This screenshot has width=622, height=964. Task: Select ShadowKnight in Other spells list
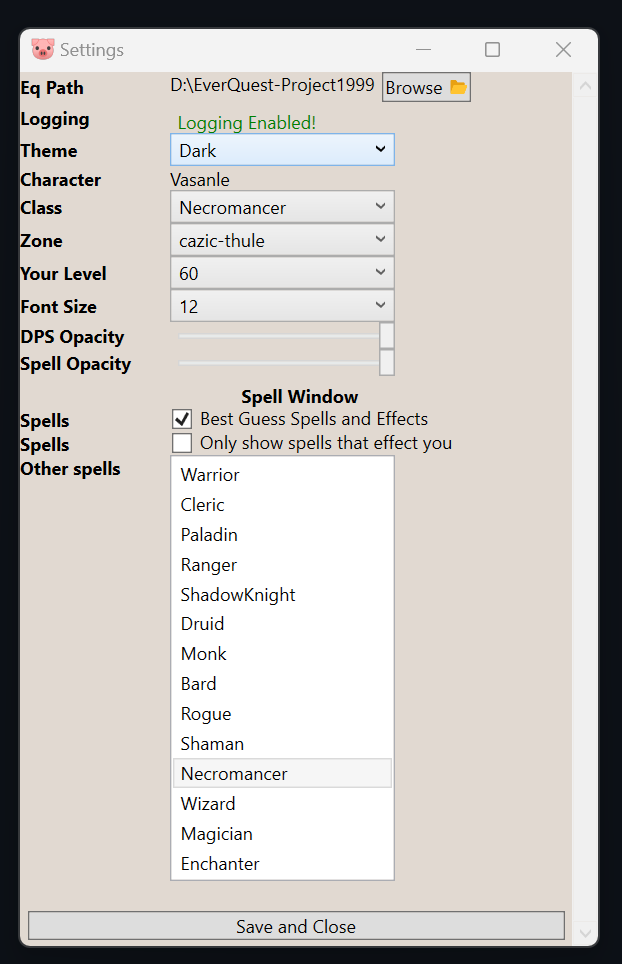coord(282,595)
